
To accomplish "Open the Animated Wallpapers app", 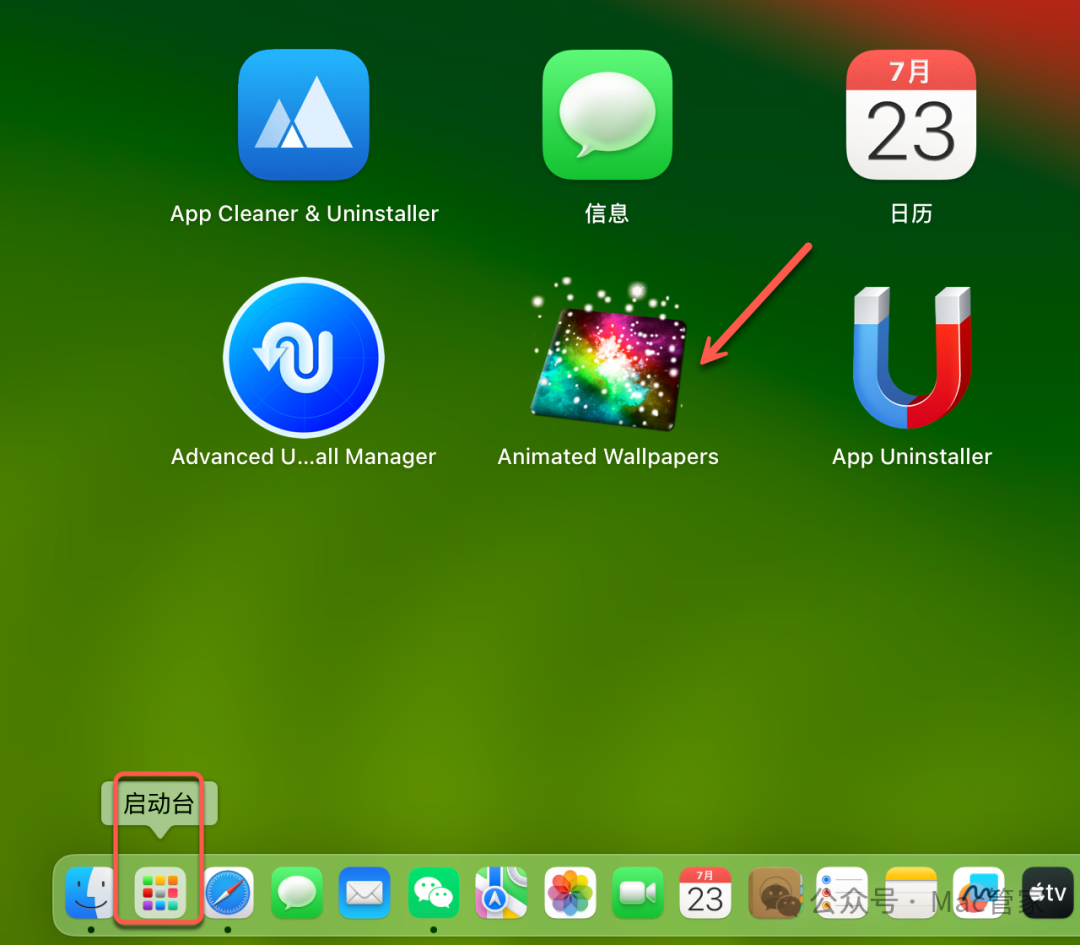I will pyautogui.click(x=608, y=355).
